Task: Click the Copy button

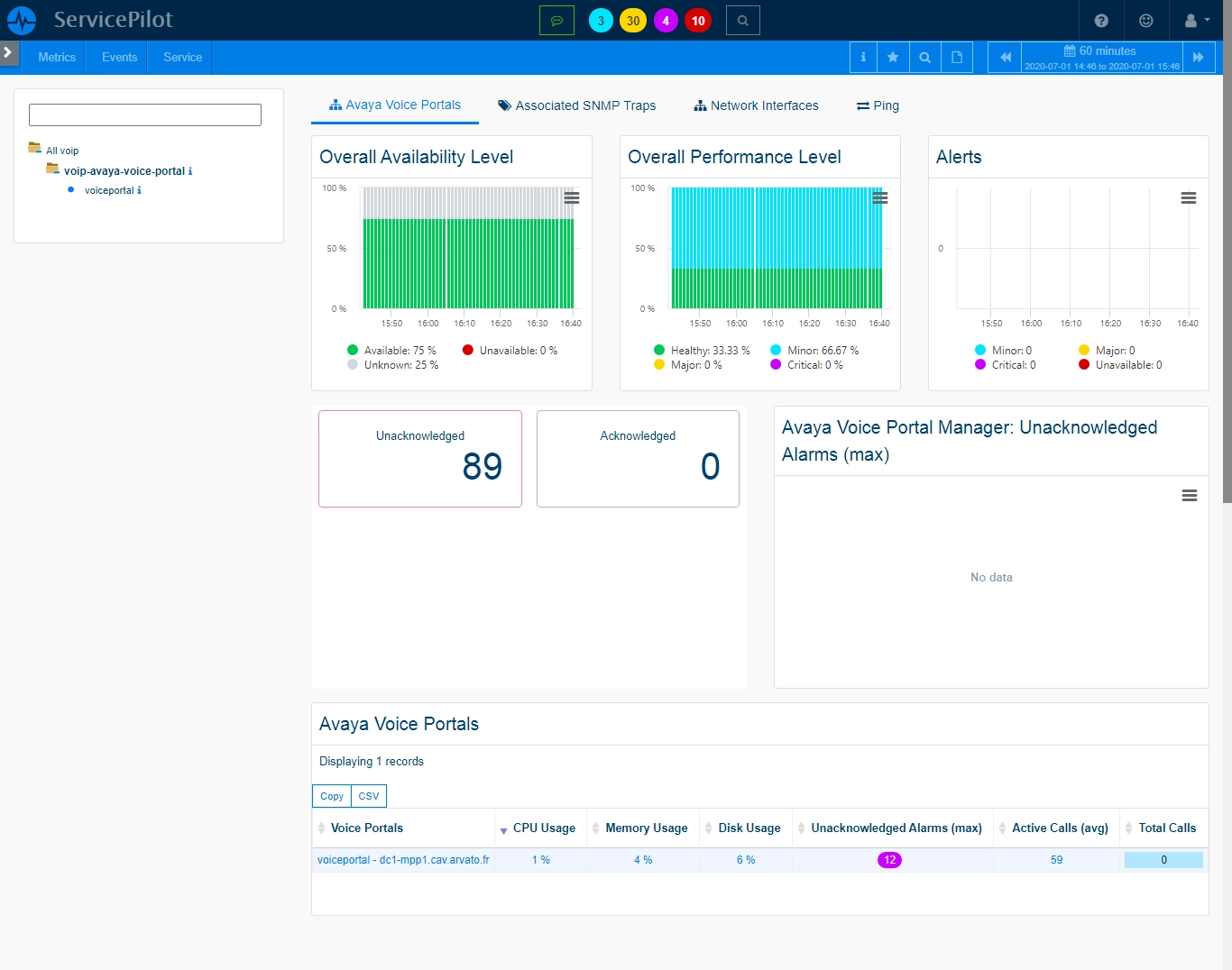Action: point(332,796)
